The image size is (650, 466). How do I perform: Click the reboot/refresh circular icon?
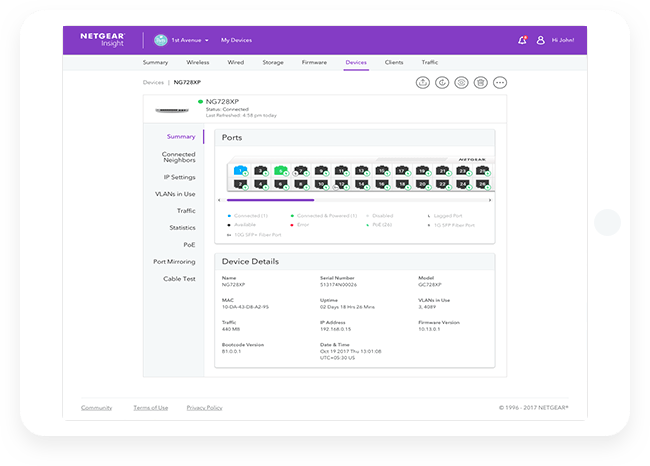click(442, 83)
